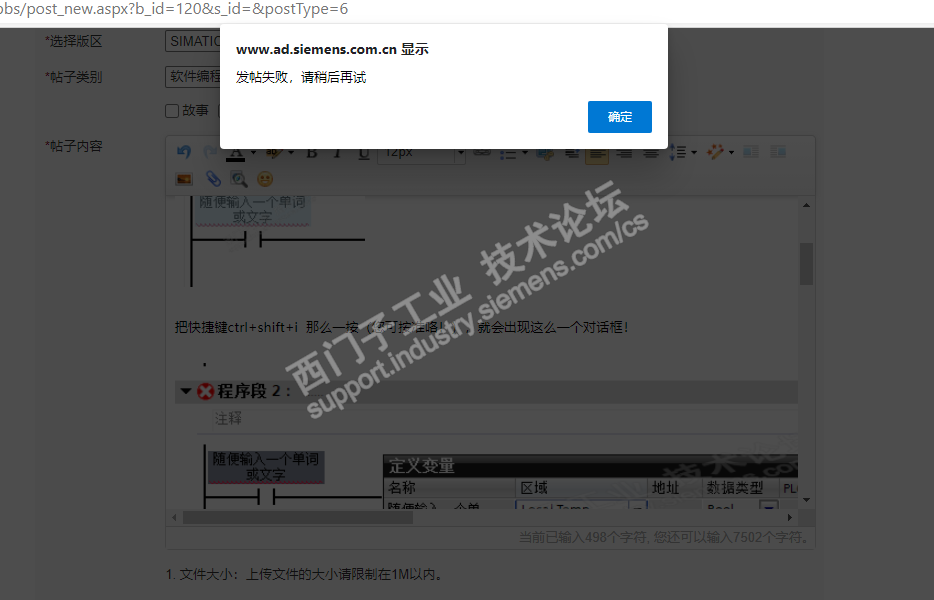Toggle underline U formatting

click(x=363, y=154)
